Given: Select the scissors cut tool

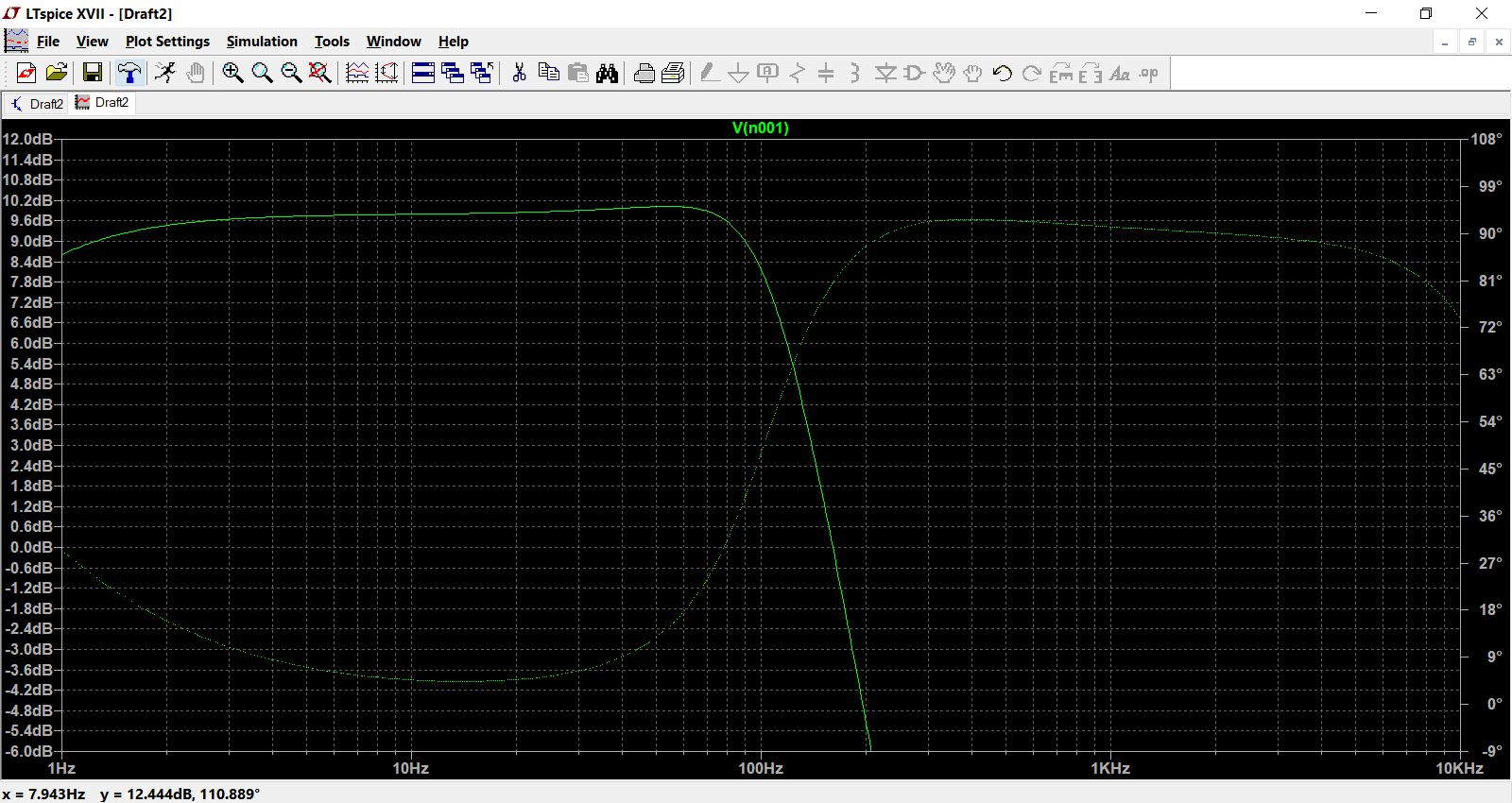Looking at the screenshot, I should pos(519,73).
